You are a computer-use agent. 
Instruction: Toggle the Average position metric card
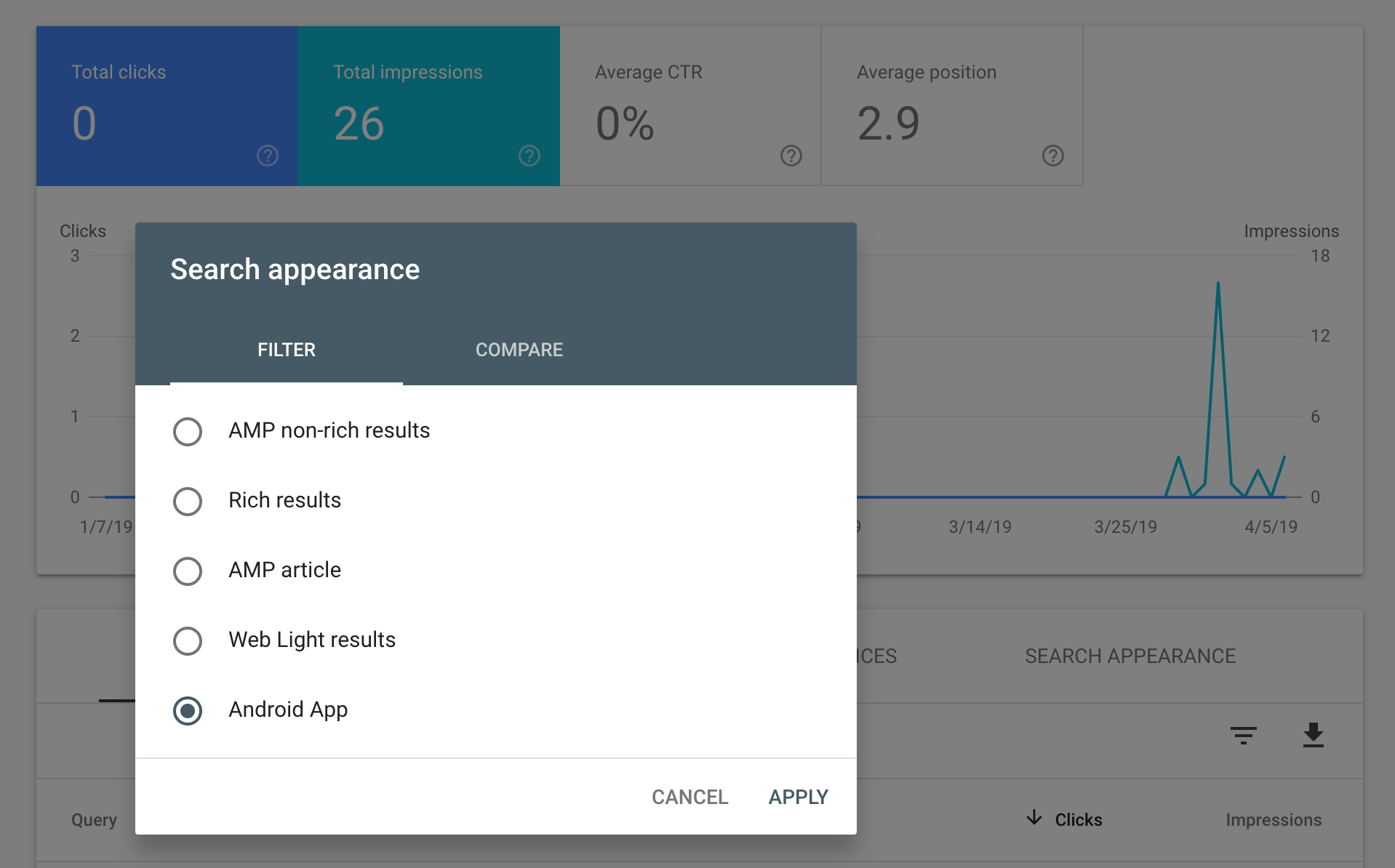[x=951, y=105]
